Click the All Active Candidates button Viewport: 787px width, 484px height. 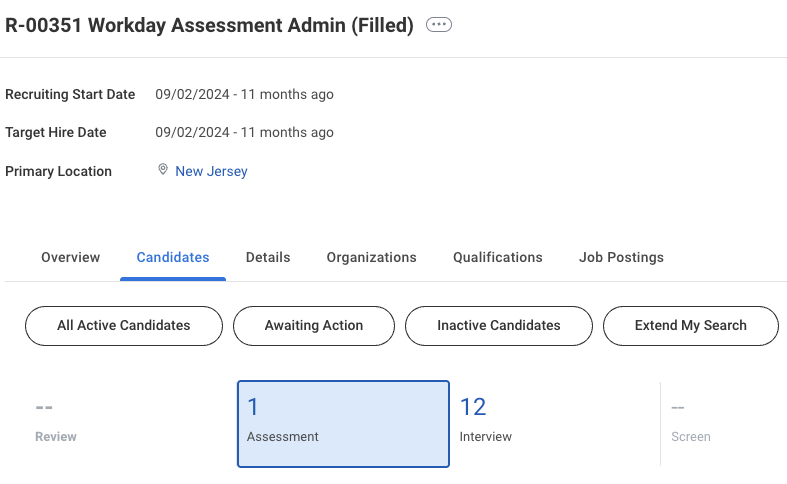tap(124, 326)
